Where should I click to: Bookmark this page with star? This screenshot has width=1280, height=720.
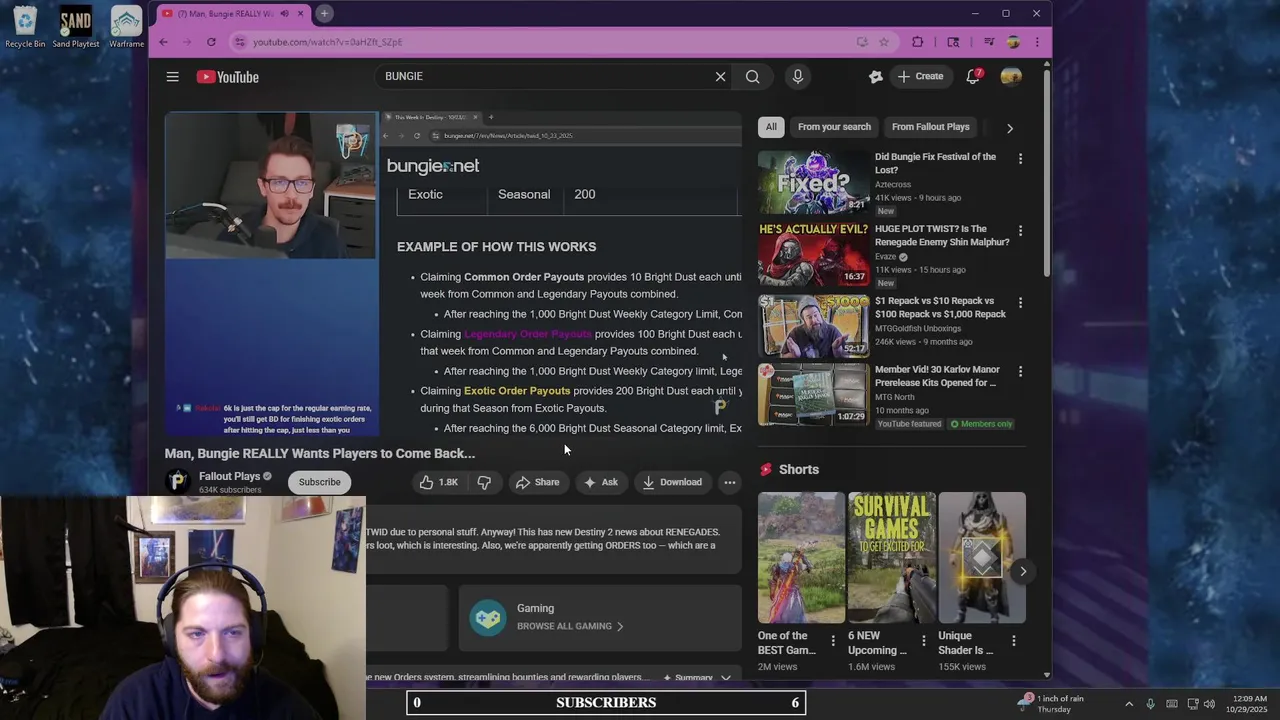[x=884, y=42]
